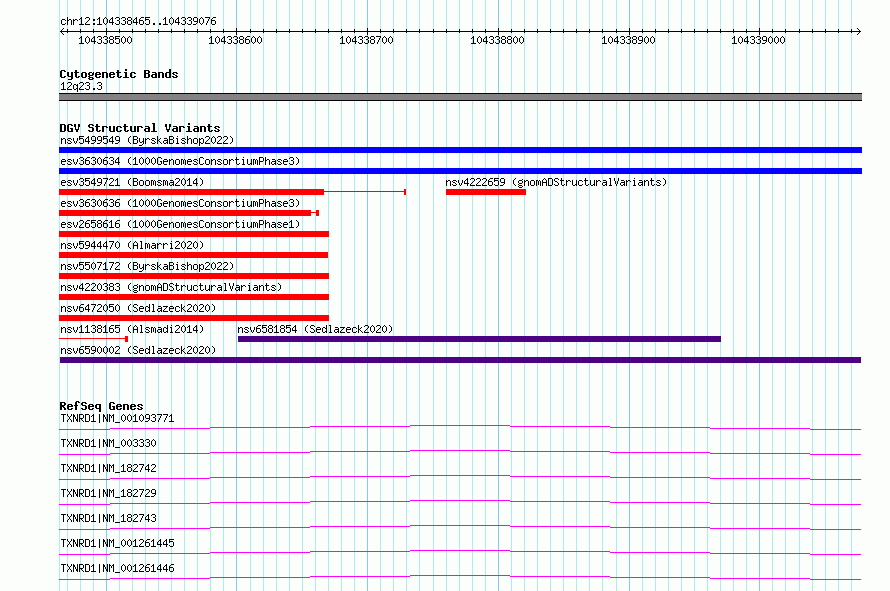Click ruler position 104338600
The image size is (890, 591).
click(236, 40)
